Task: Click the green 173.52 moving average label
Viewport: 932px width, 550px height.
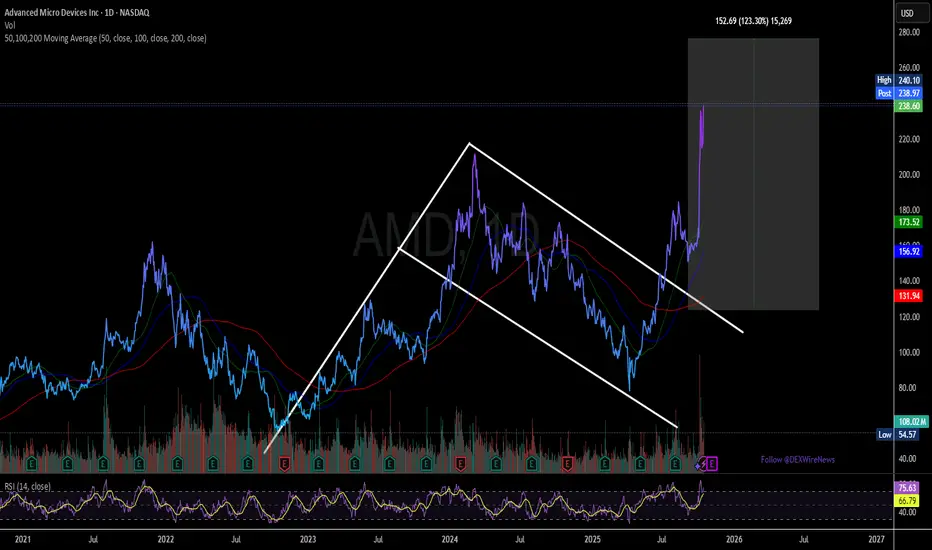Action: tap(909, 222)
